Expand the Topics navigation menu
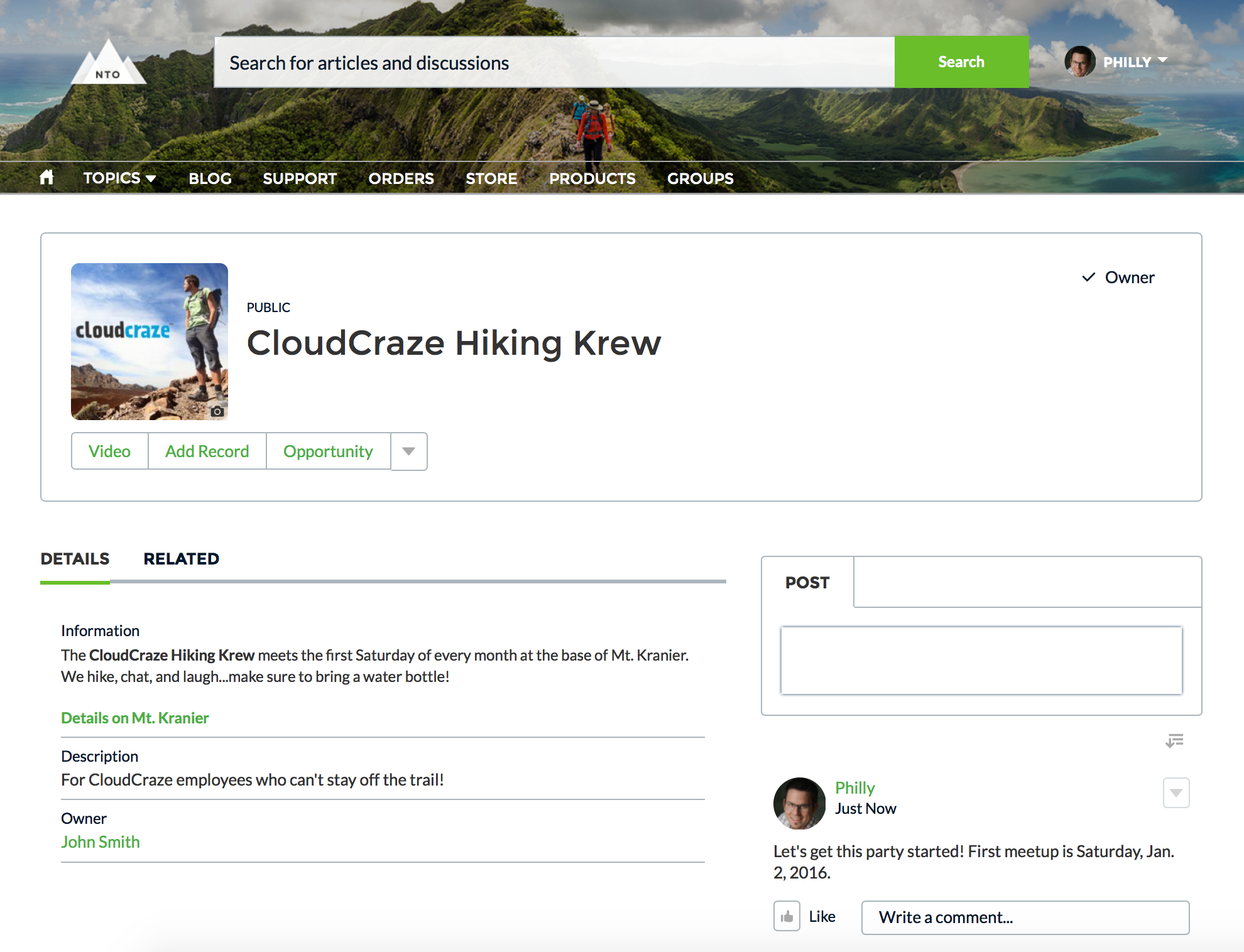The width and height of the screenshot is (1244, 952). pyautogui.click(x=119, y=178)
